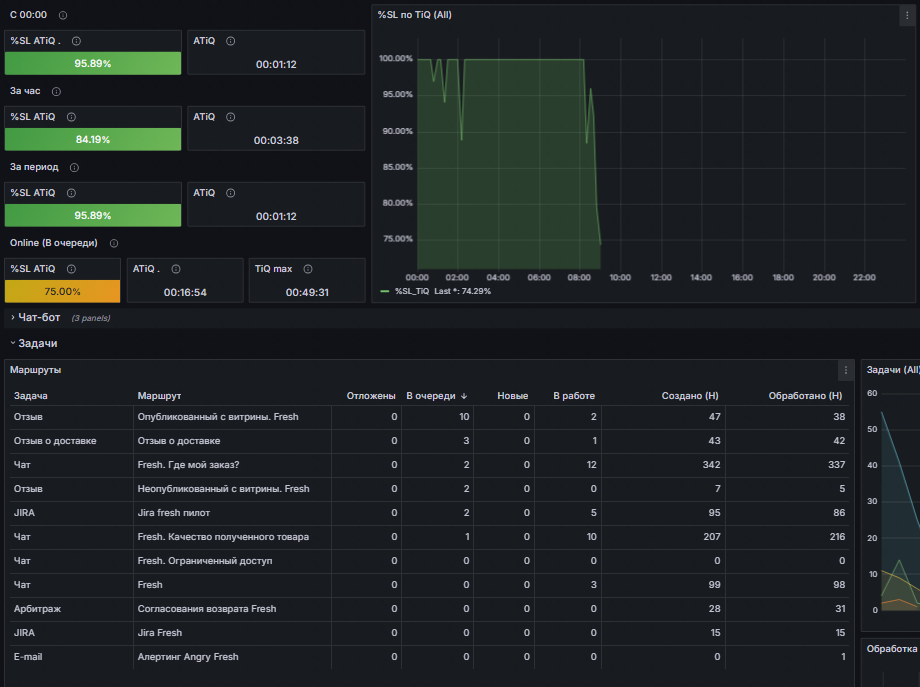Click info icon beside ATiQ in За час row
920x687 pixels.
coord(231,117)
